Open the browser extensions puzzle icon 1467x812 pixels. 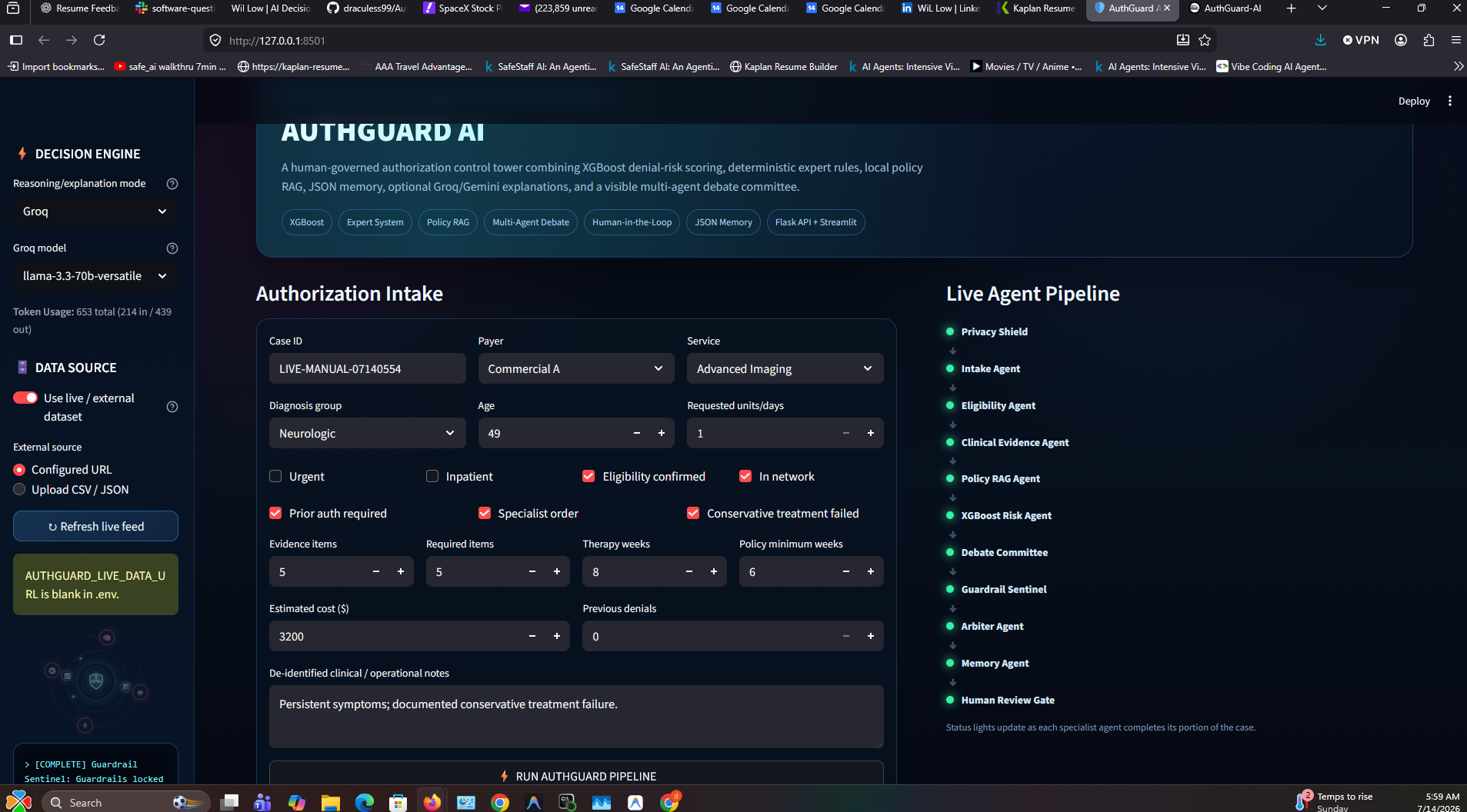[x=1429, y=40]
